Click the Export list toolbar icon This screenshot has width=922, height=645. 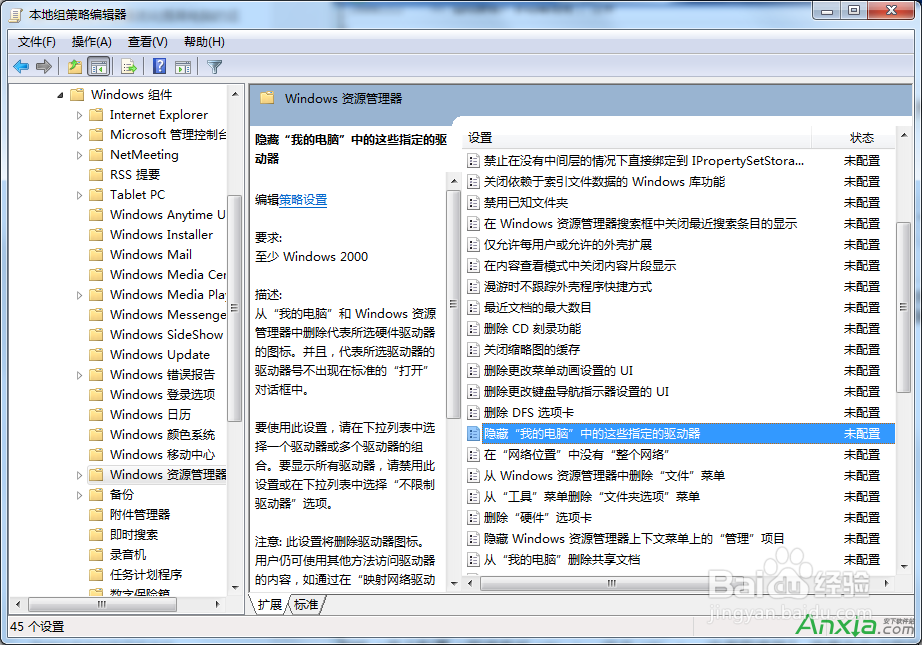coord(129,66)
